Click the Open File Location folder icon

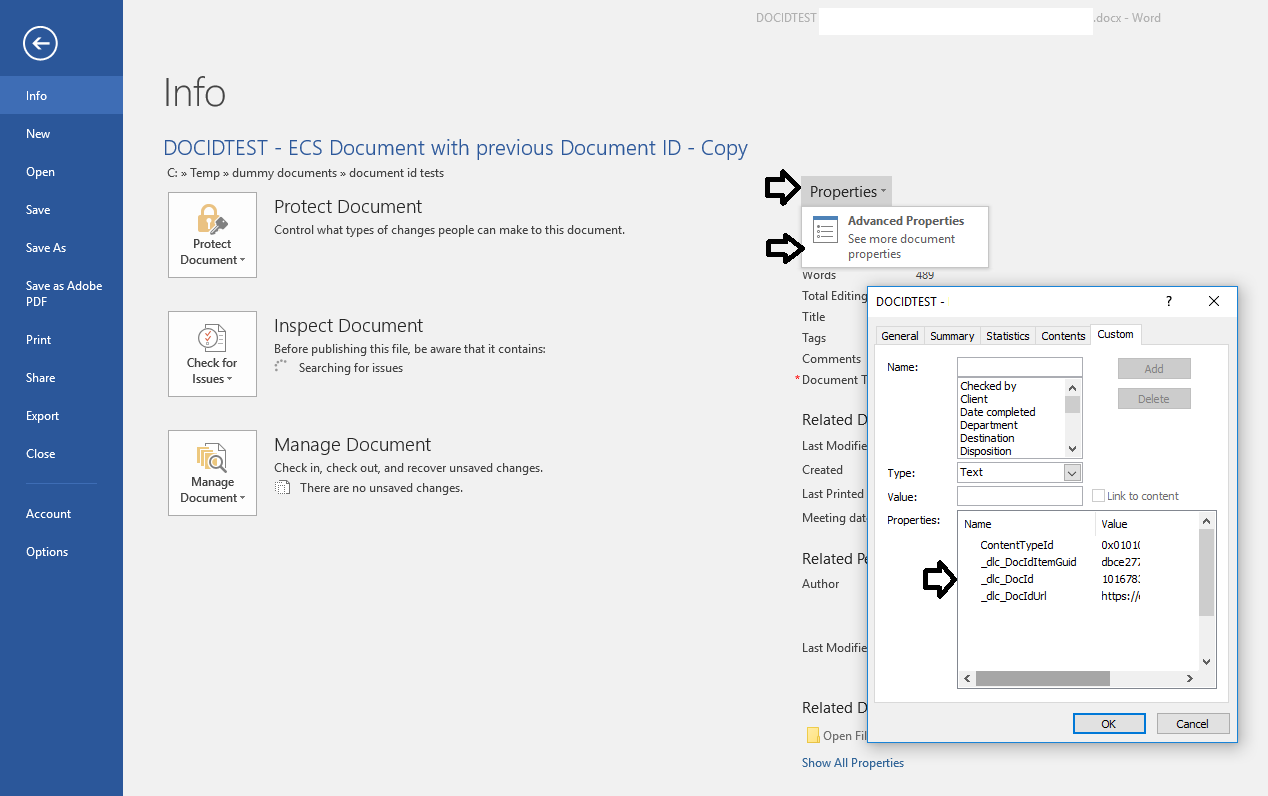tap(813, 735)
